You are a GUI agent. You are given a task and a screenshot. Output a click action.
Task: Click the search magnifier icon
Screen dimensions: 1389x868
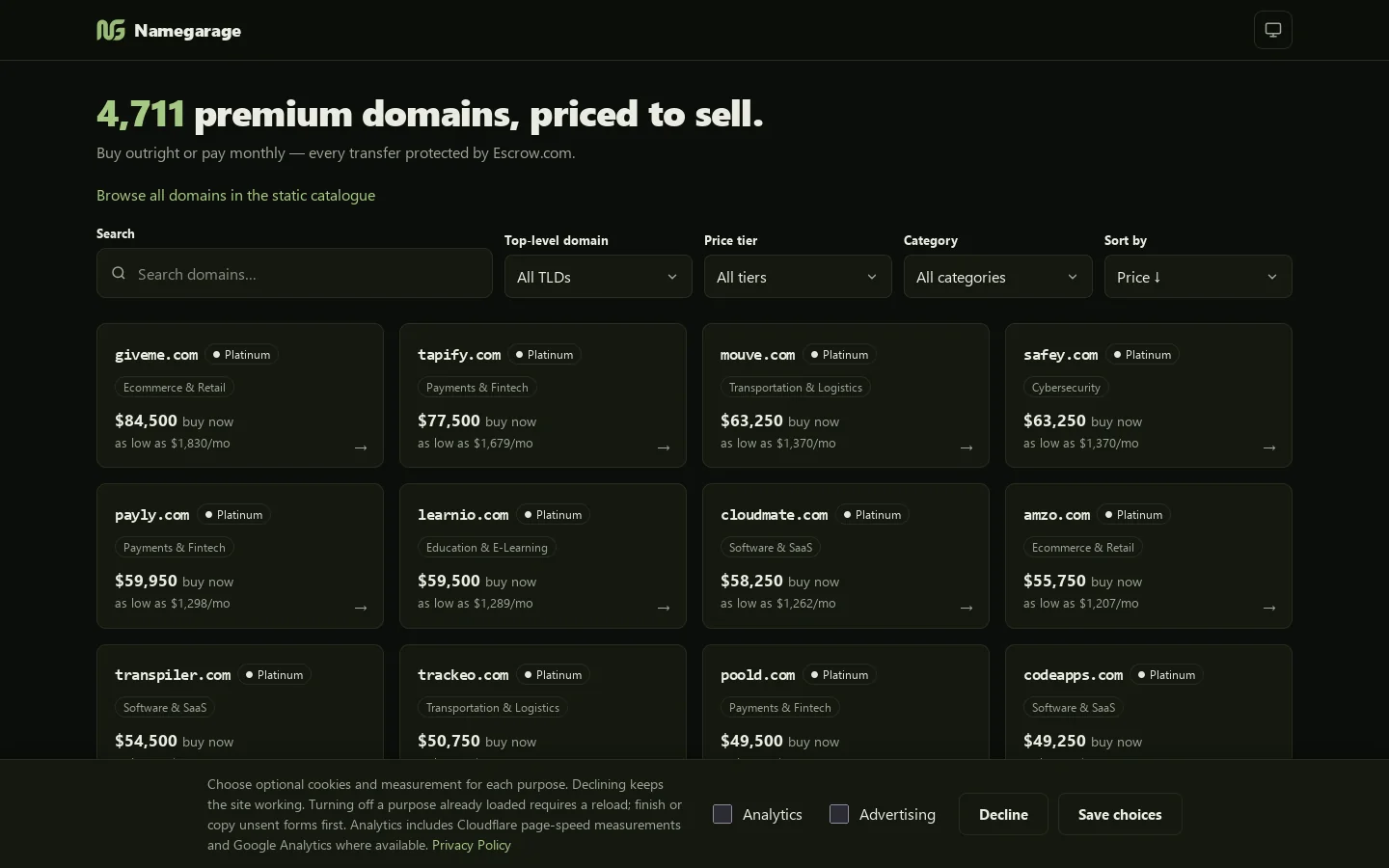119,273
